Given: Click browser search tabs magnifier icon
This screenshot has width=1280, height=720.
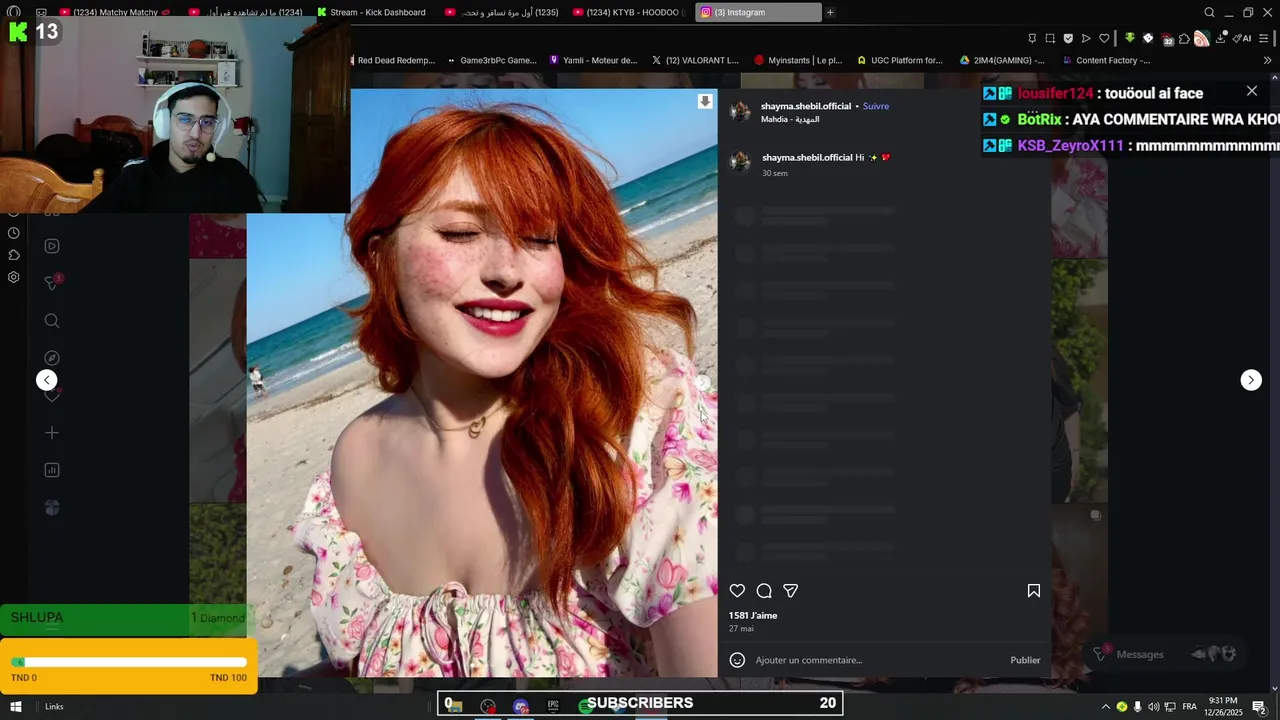Looking at the screenshot, I should tap(1209, 12).
